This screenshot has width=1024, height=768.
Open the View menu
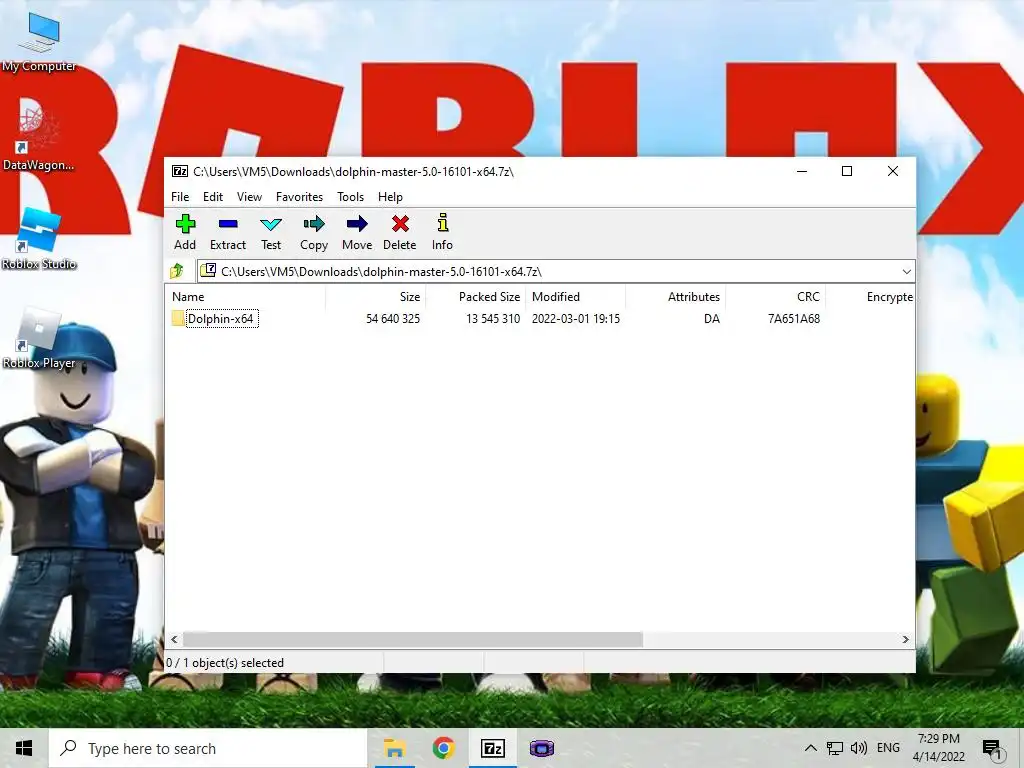tap(249, 197)
